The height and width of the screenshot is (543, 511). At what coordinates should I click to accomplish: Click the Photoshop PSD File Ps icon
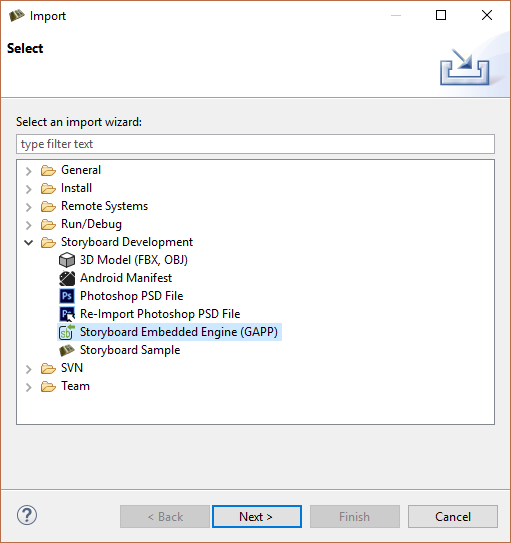[67, 296]
